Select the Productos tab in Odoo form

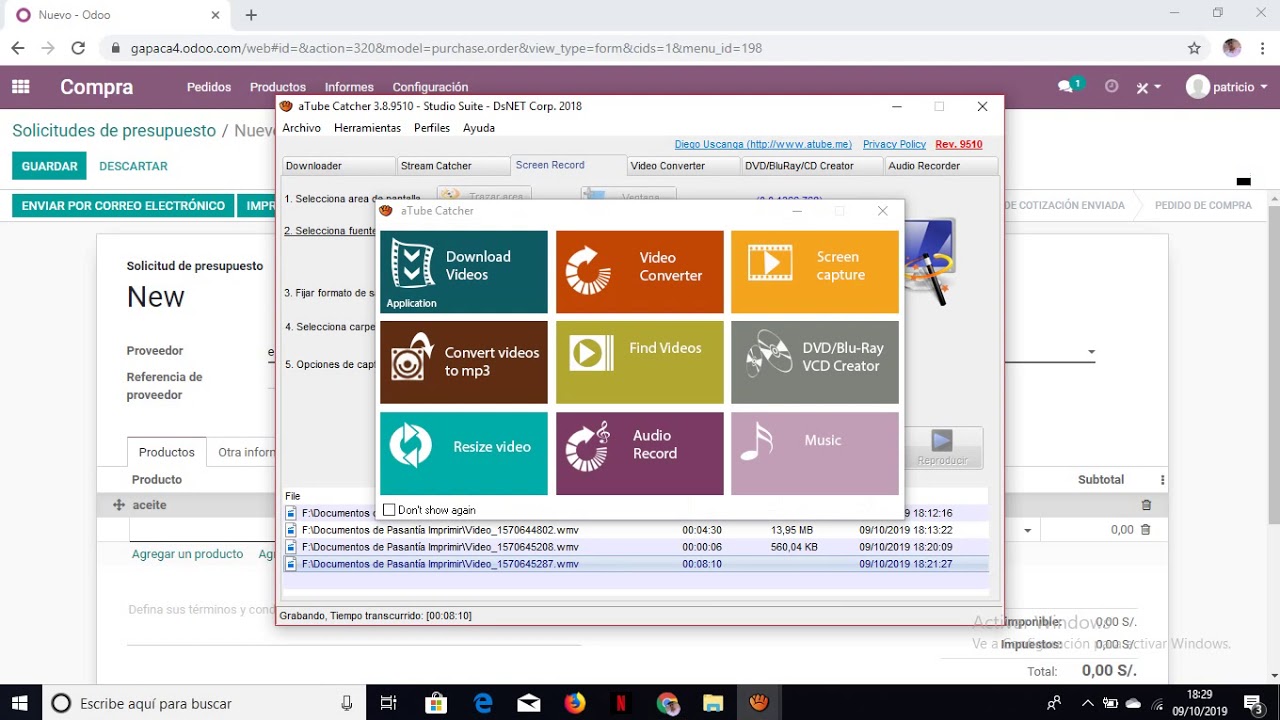(167, 452)
